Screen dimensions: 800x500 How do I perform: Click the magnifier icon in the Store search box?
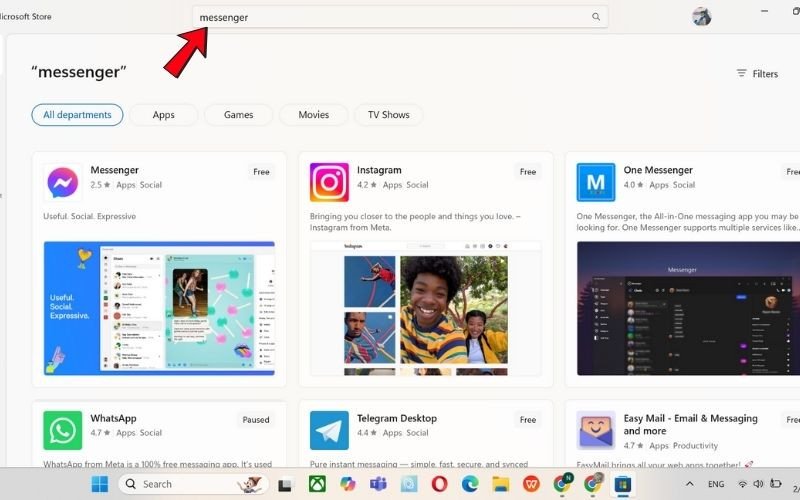595,17
